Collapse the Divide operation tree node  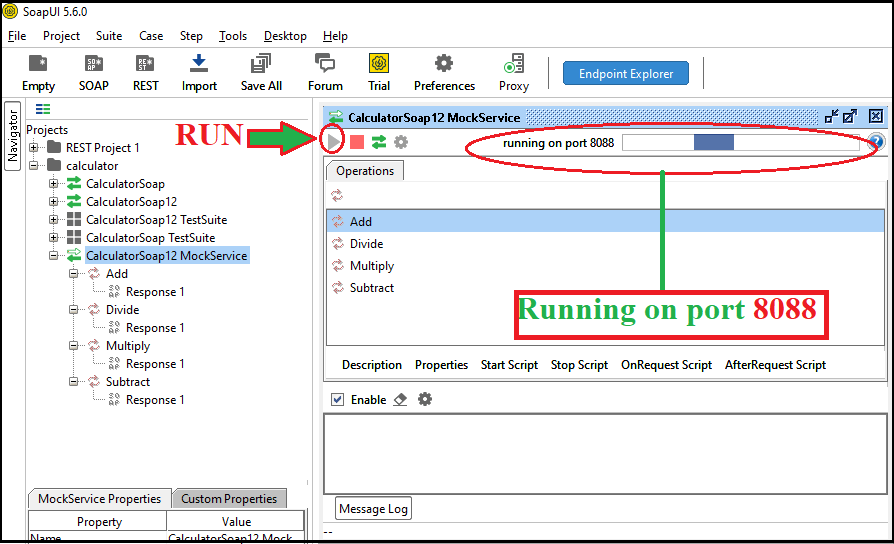pyautogui.click(x=74, y=310)
